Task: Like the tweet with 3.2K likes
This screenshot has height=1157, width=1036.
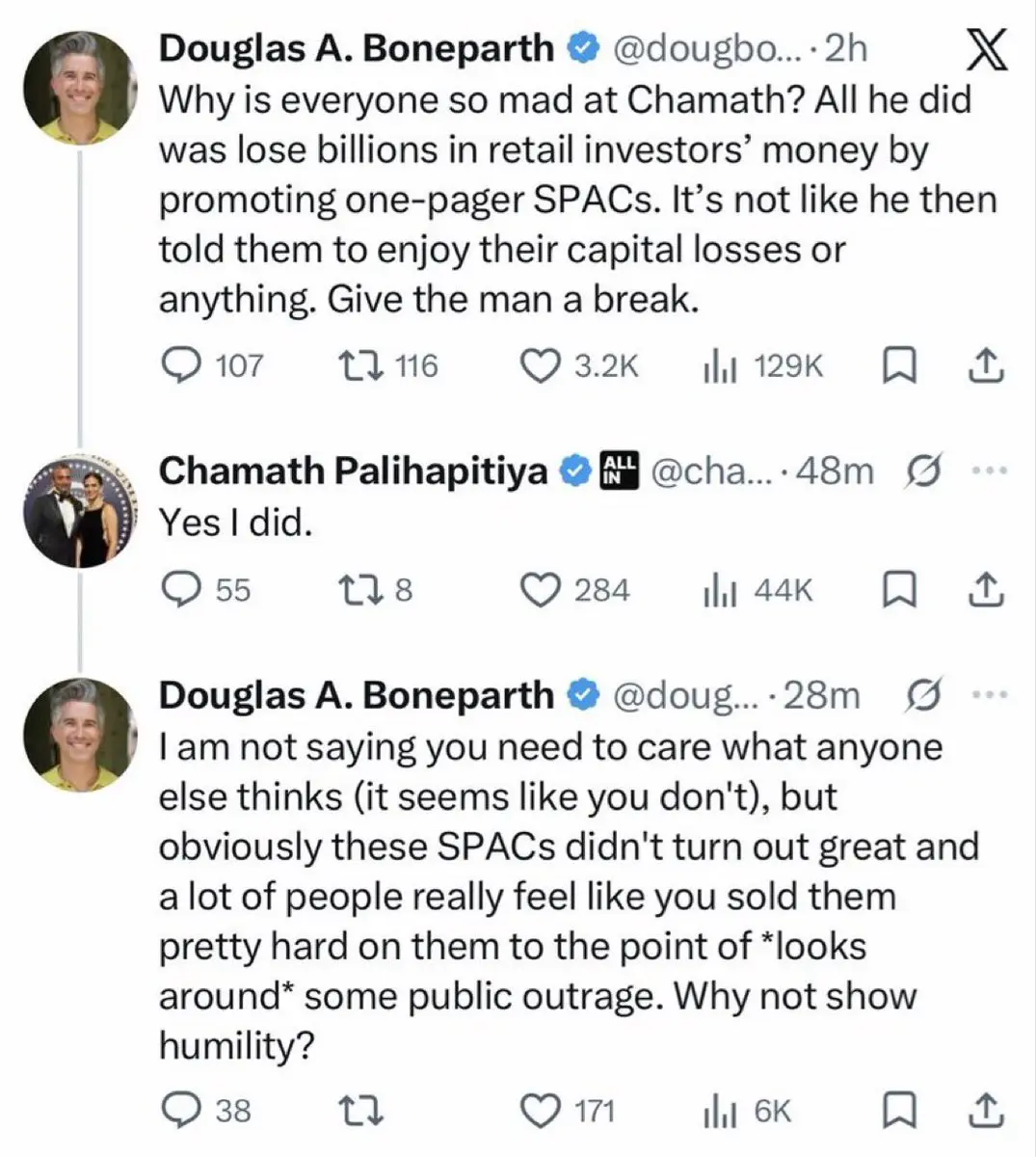Action: 541,365
